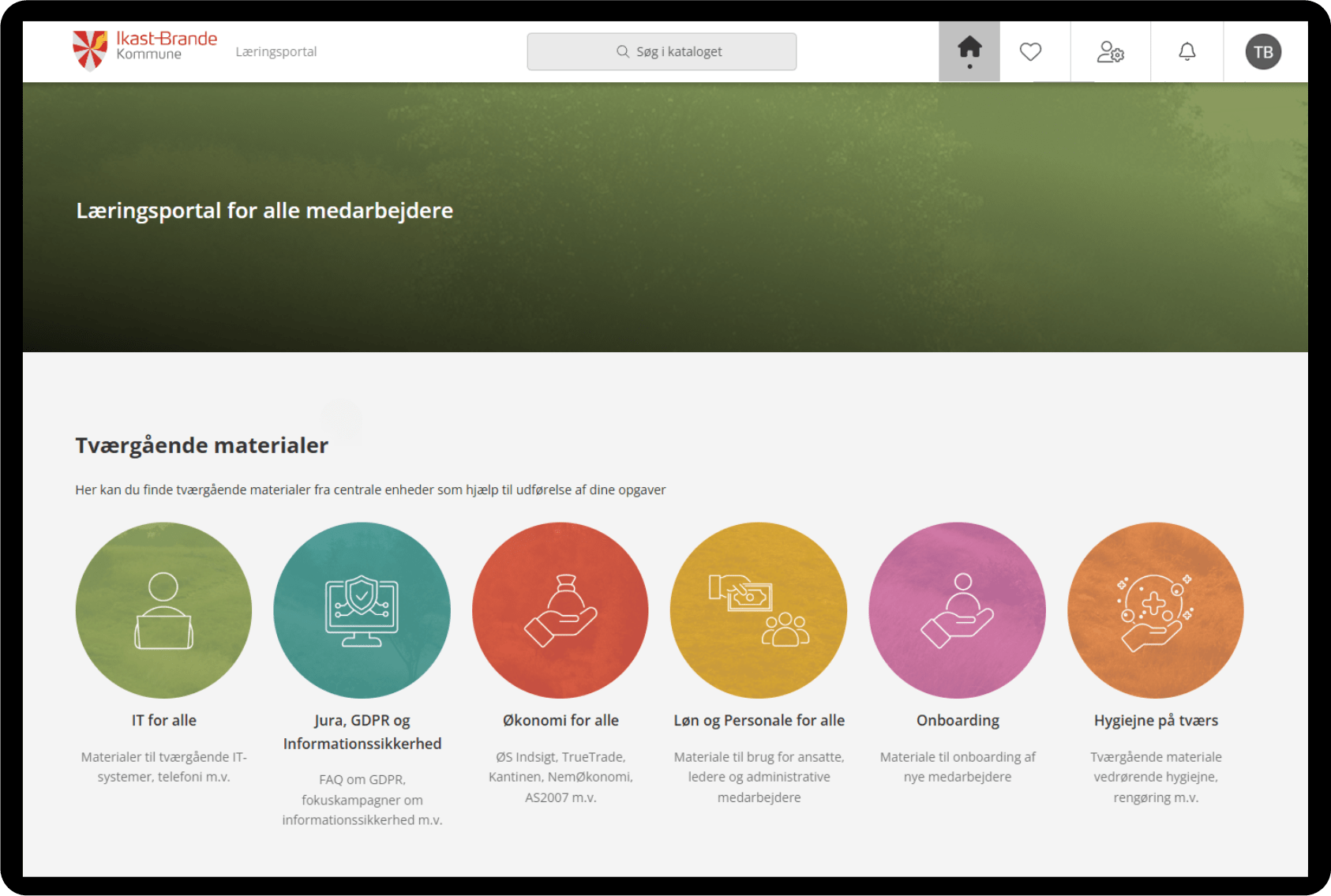Click the yellow Løn og Personale circle
The image size is (1331, 896).
[759, 610]
